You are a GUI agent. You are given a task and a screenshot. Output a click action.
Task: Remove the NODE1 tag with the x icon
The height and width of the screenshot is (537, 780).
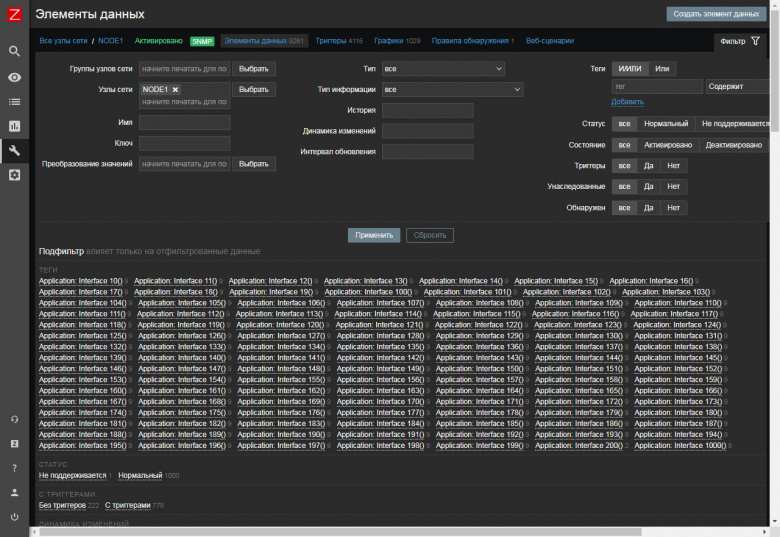(175, 89)
